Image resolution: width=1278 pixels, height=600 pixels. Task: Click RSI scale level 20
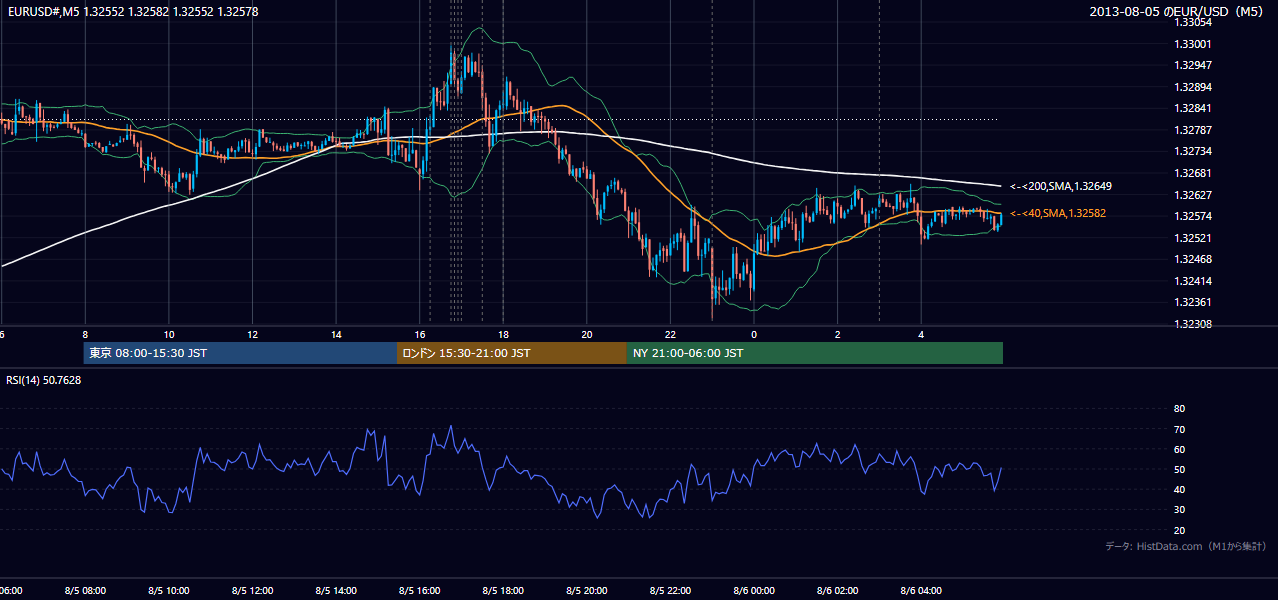[x=1179, y=530]
